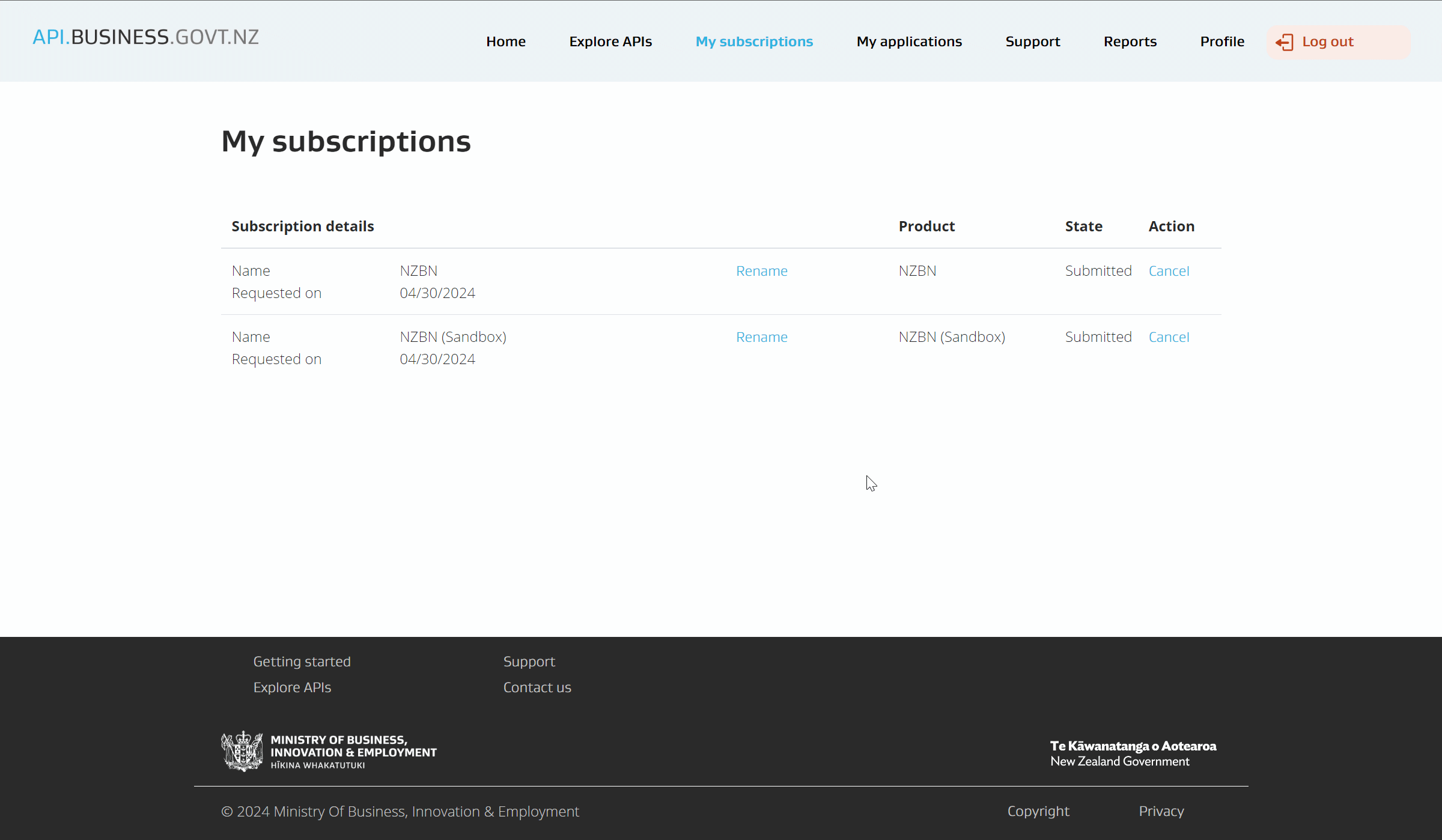Click Submitted state in the NZBN row
Image resolution: width=1442 pixels, height=840 pixels.
1098,271
